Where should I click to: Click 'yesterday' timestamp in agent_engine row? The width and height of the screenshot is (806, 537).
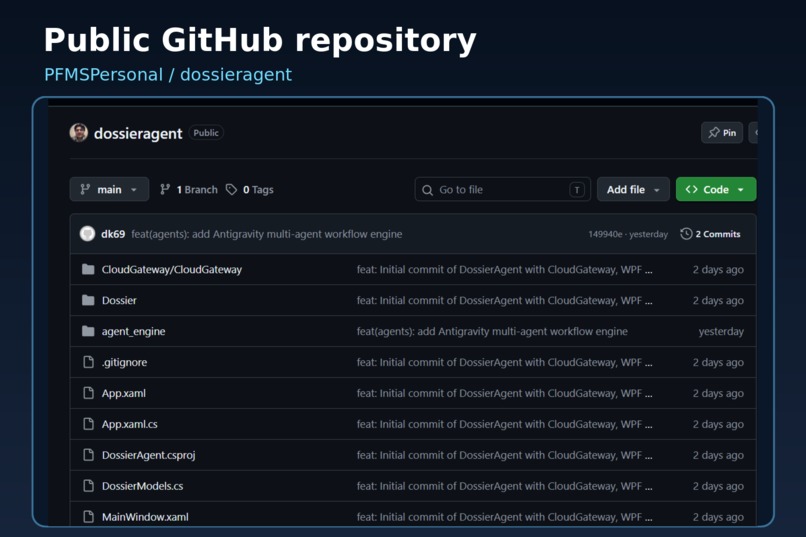721,331
